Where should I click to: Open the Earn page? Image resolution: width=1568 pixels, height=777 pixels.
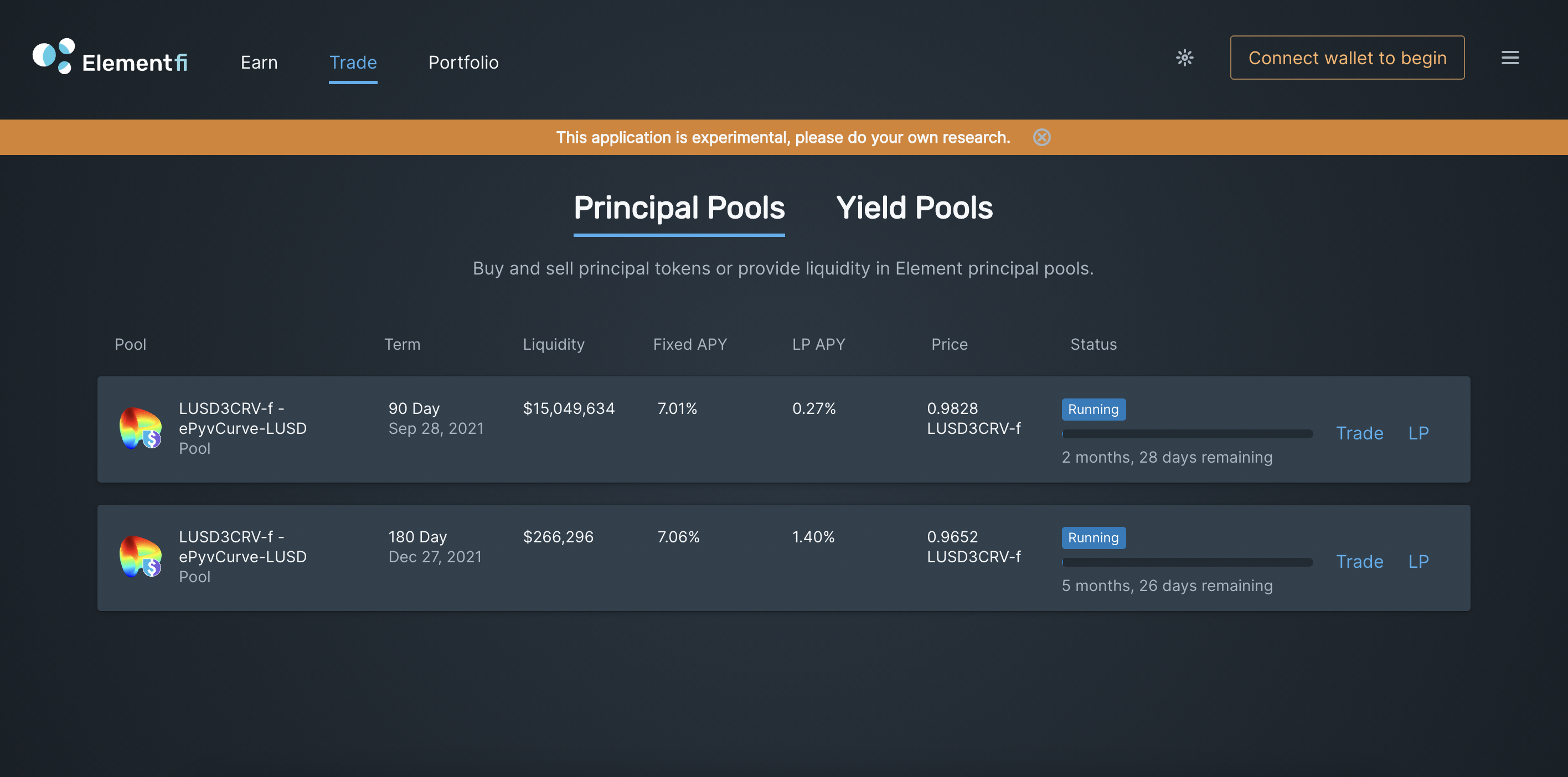259,62
